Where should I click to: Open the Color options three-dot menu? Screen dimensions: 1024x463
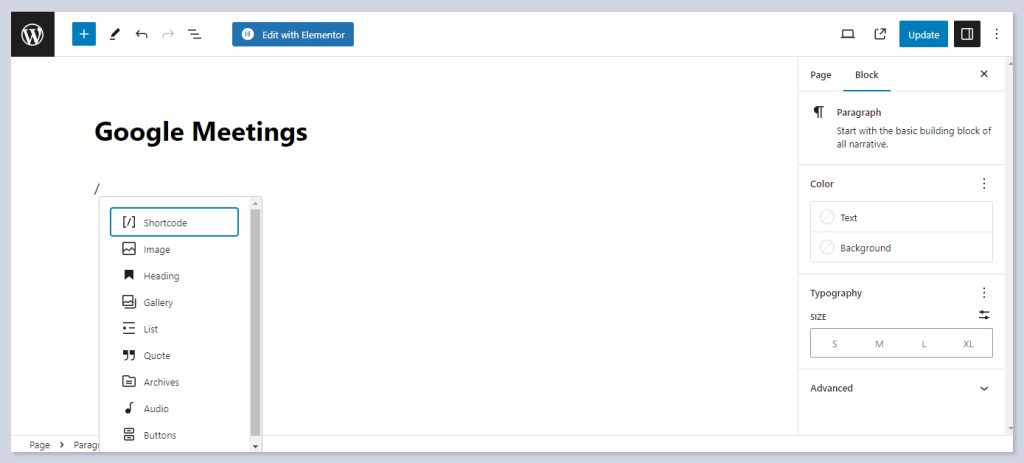coord(984,184)
